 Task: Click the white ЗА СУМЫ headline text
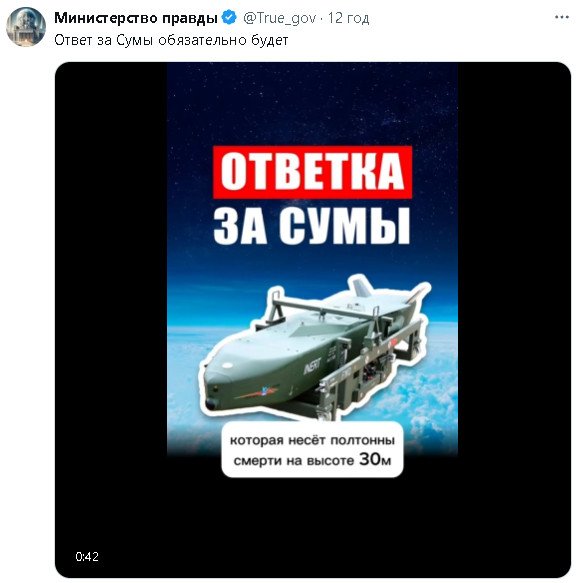pos(312,226)
